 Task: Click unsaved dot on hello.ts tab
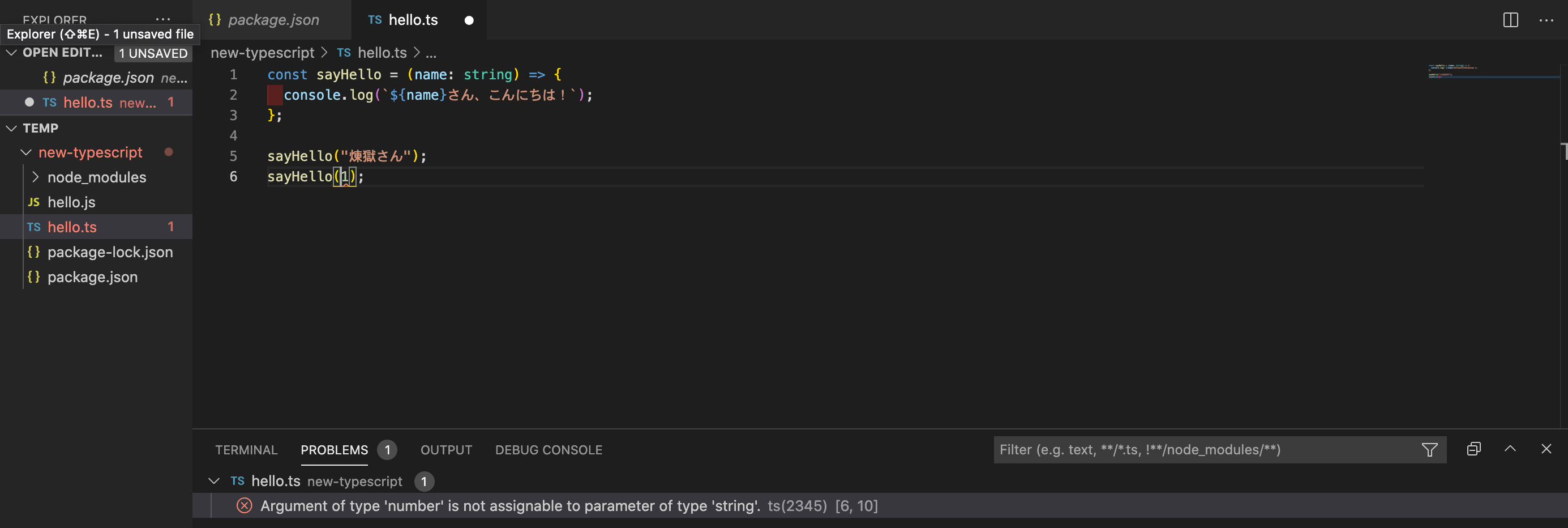469,20
